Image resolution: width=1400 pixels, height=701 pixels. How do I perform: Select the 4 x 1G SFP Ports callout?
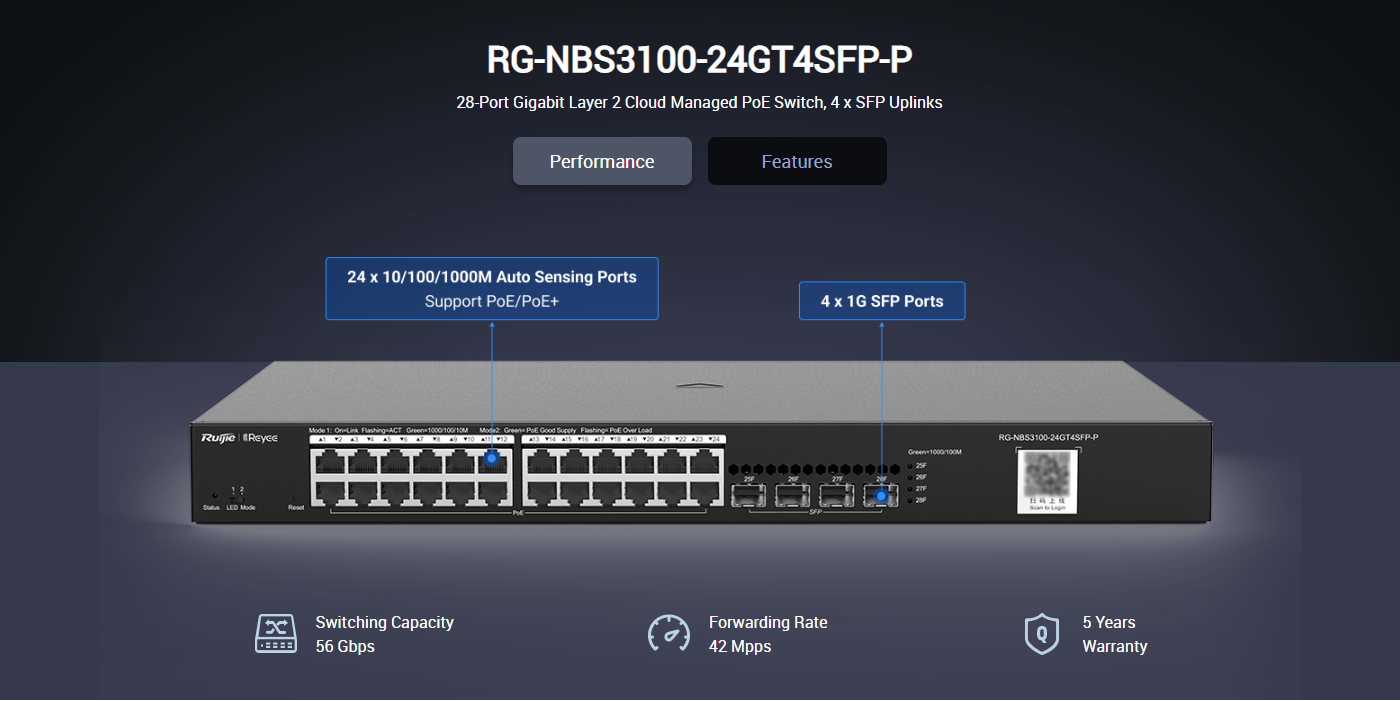(x=882, y=301)
